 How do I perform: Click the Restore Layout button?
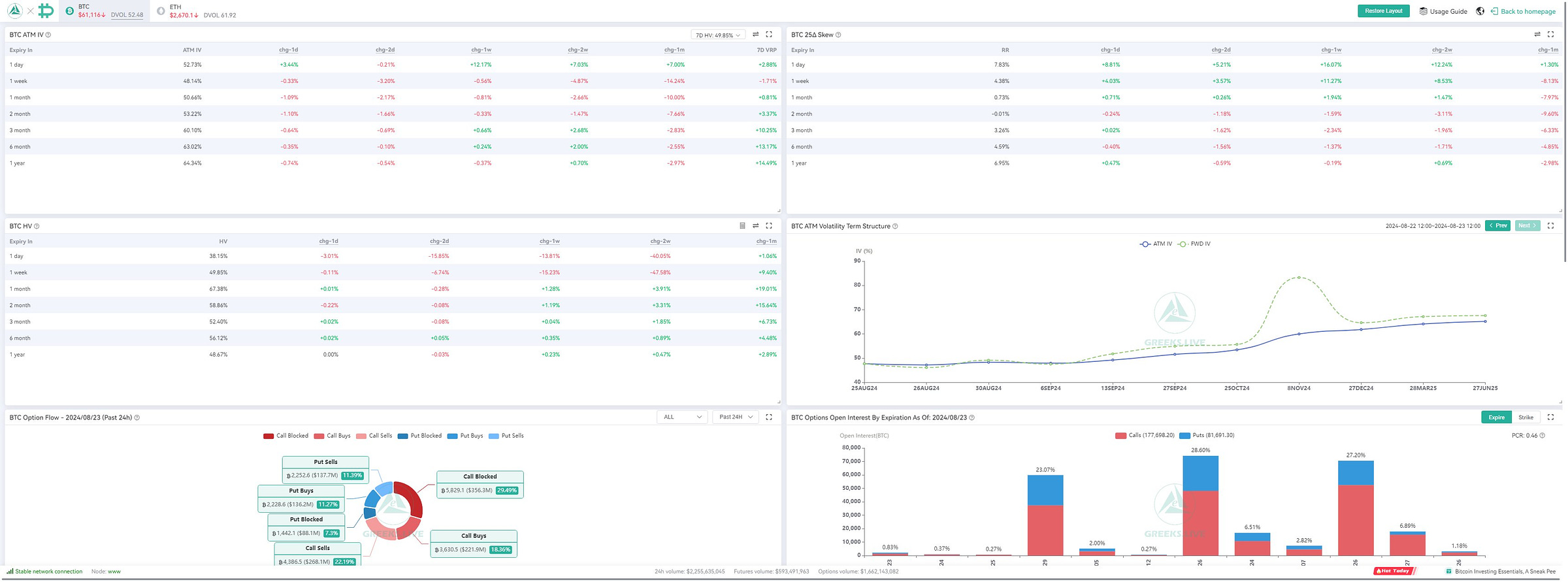pos(1383,11)
